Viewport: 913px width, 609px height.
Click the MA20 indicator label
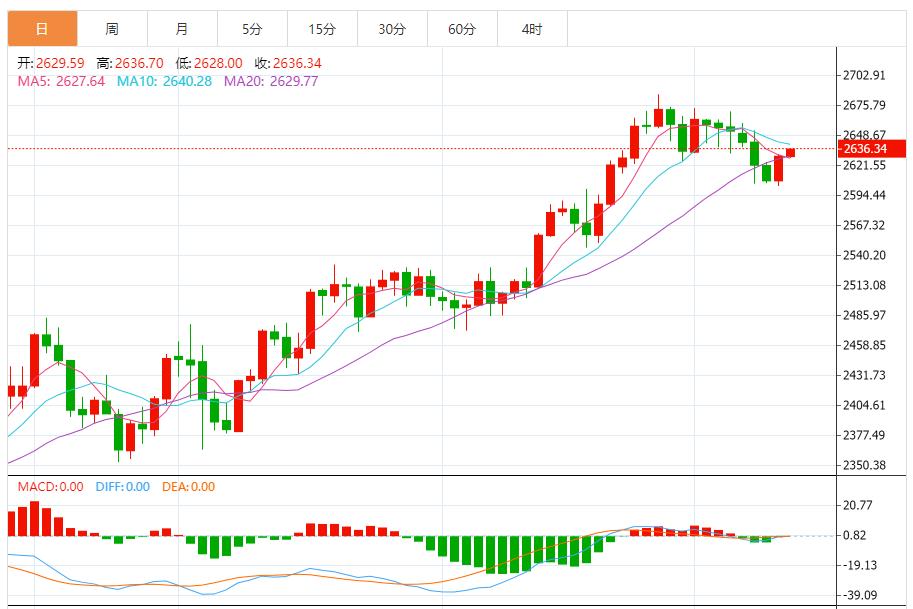click(x=271, y=81)
